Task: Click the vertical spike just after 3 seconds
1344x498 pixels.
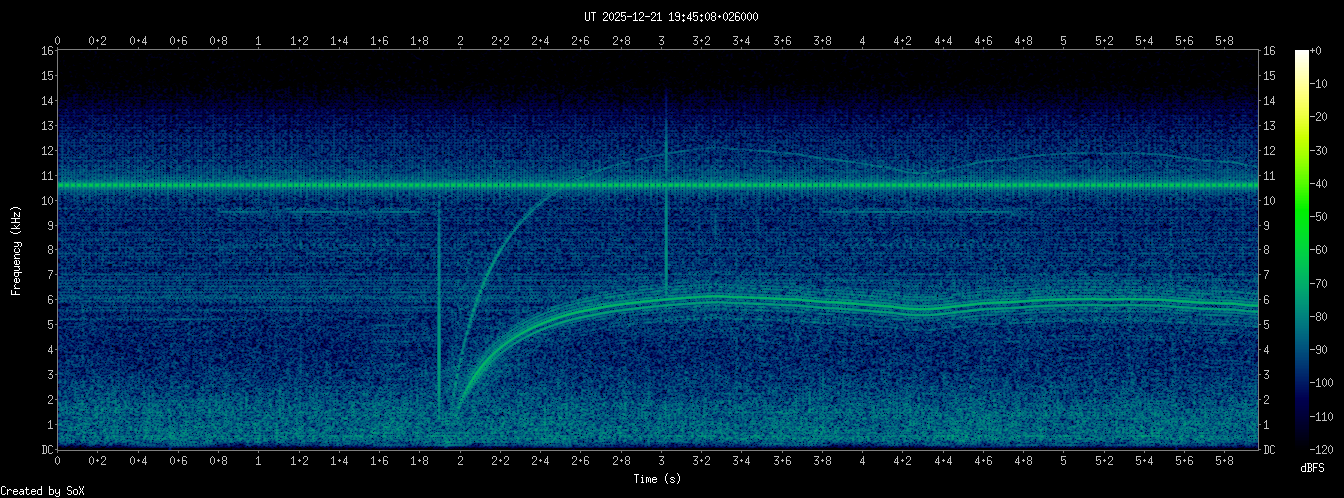Action: [x=666, y=200]
